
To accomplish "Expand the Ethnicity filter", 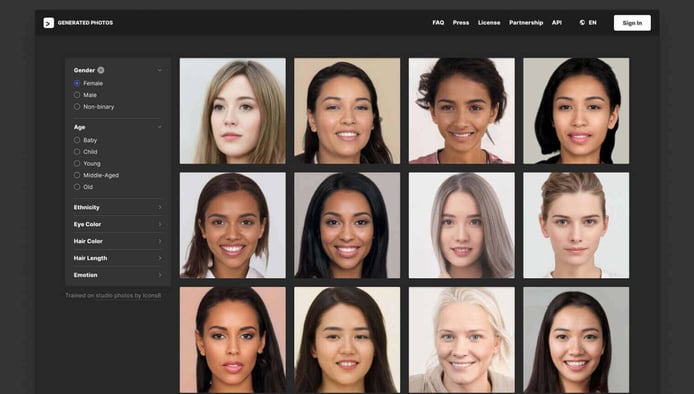I will click(118, 207).
